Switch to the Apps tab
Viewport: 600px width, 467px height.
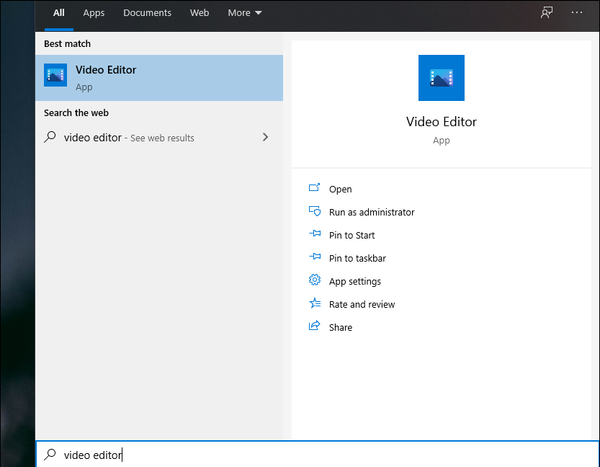tap(94, 13)
